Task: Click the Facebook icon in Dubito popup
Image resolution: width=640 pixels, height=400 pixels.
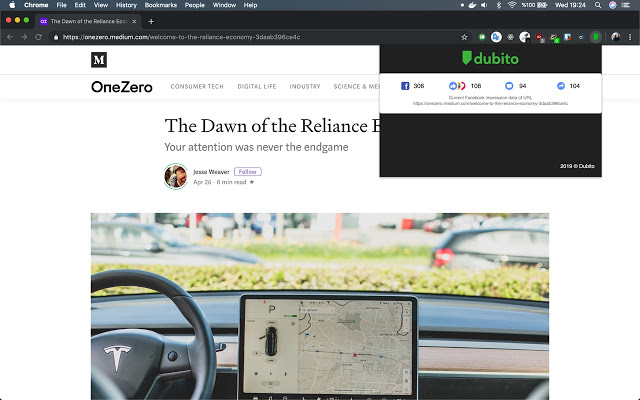Action: click(405, 86)
